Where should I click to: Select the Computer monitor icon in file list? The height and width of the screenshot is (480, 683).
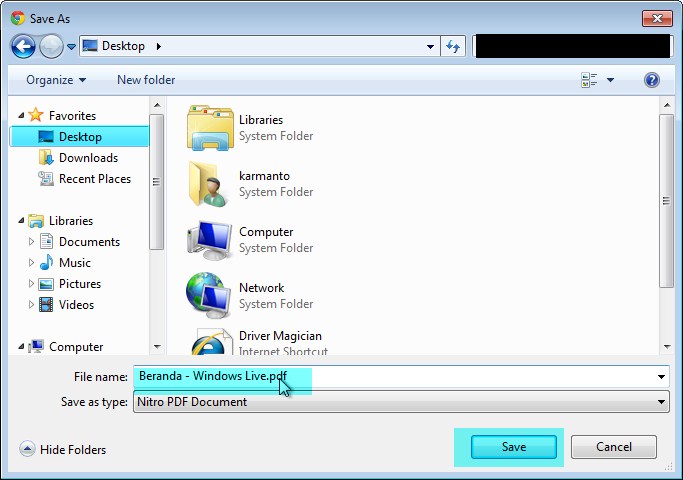tap(209, 240)
